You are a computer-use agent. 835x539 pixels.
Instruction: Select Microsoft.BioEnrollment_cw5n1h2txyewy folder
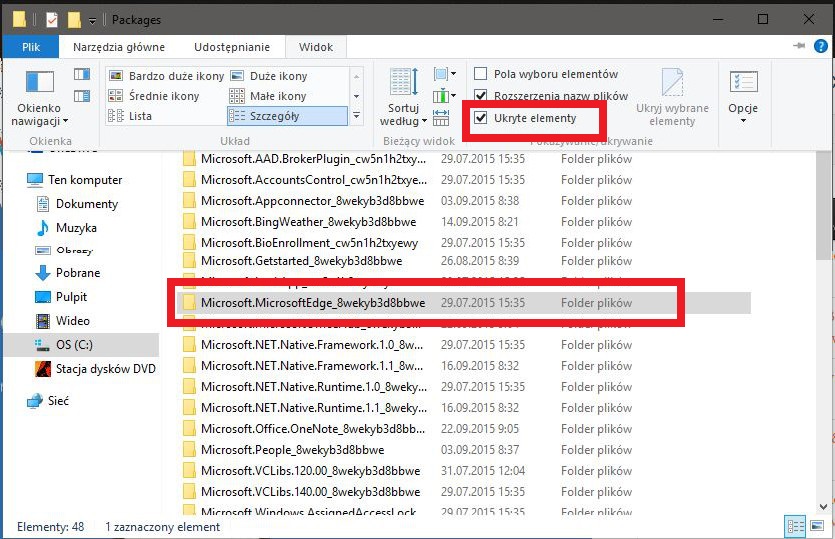coord(407,243)
